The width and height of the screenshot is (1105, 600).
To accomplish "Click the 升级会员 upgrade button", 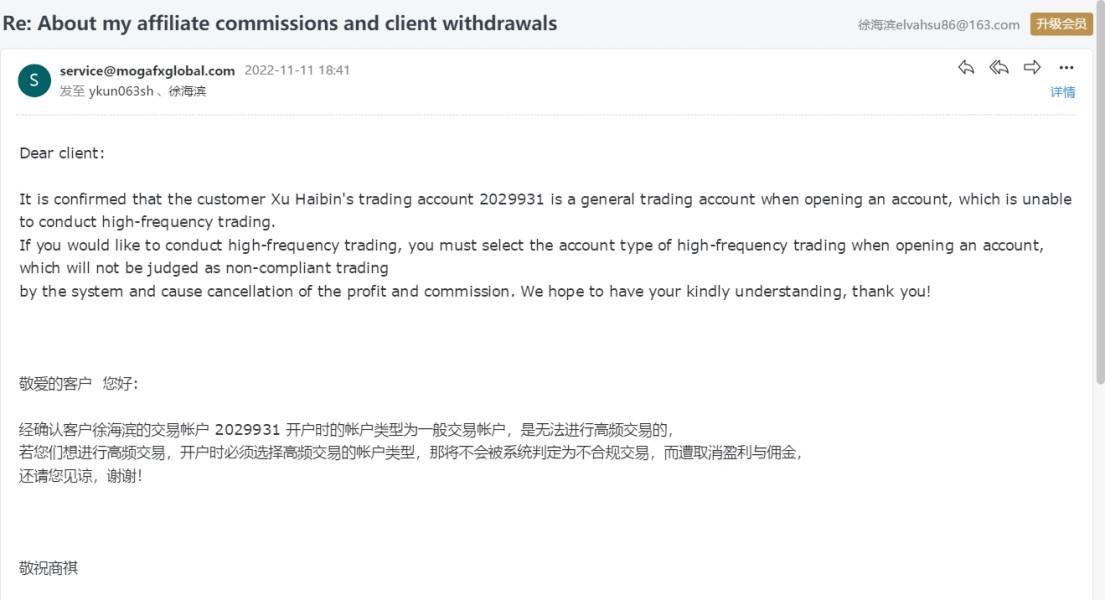I will (1061, 24).
